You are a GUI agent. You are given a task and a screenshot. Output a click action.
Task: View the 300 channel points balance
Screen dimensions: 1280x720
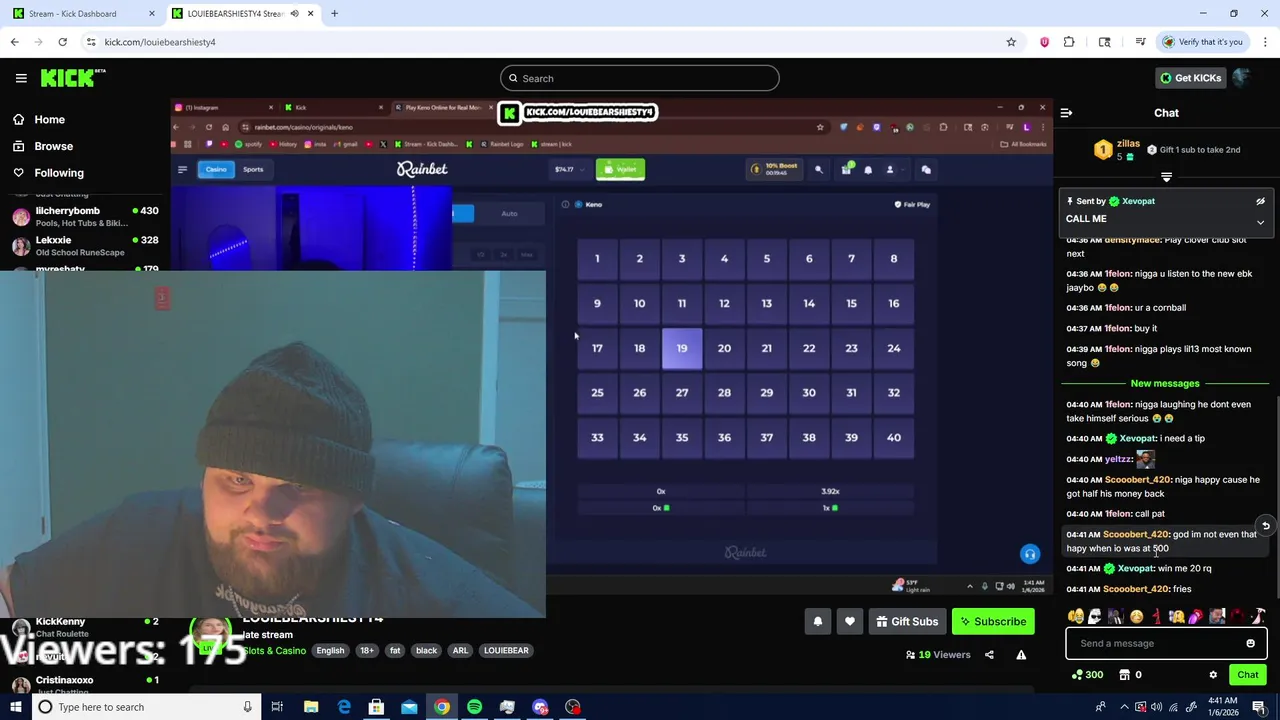(1087, 675)
